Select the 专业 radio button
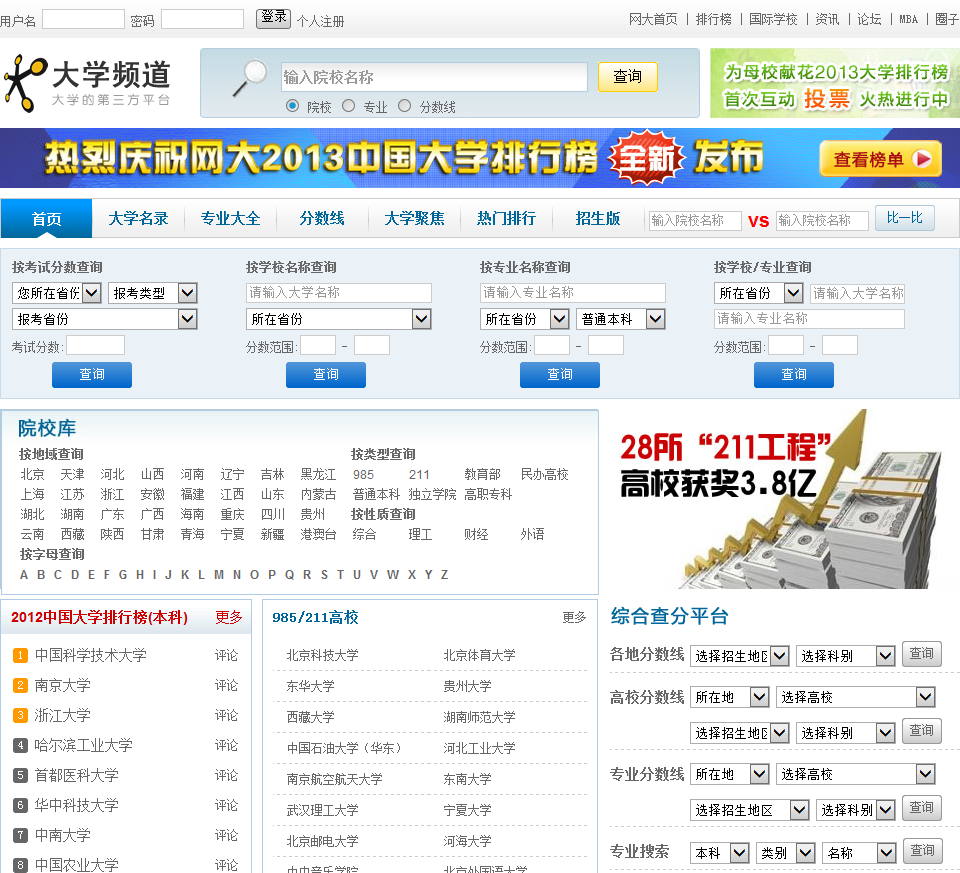Screen dimensions: 960x873 click(x=348, y=106)
